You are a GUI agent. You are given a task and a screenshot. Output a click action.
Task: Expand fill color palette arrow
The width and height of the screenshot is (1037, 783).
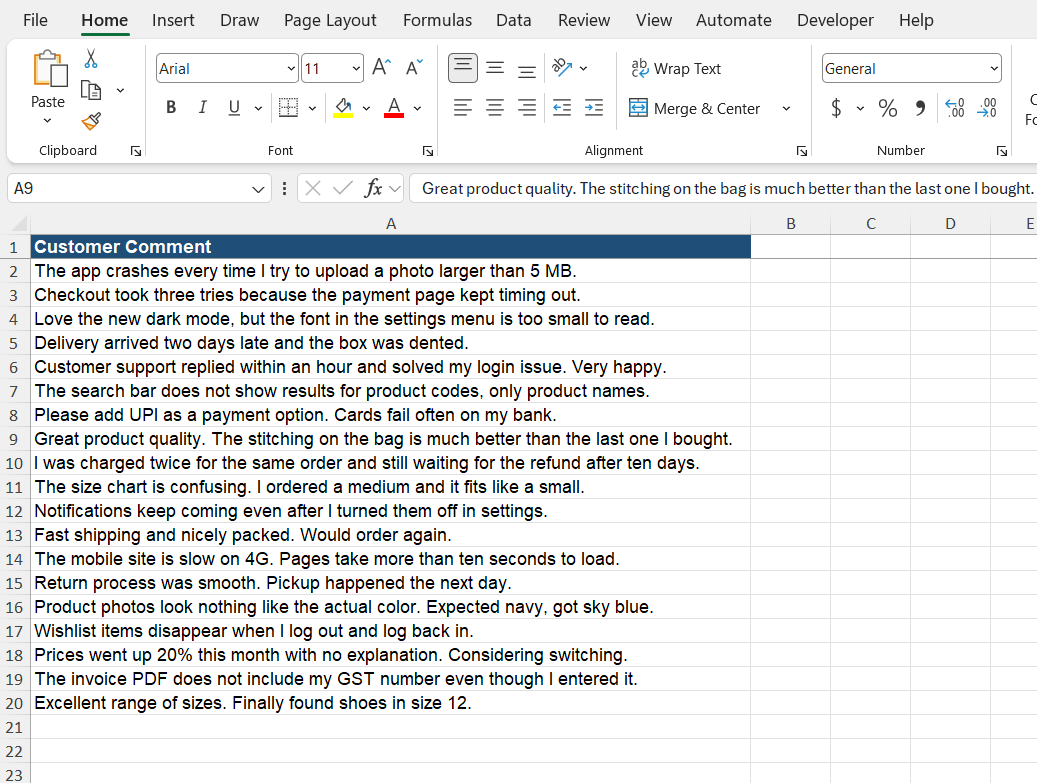tap(366, 108)
